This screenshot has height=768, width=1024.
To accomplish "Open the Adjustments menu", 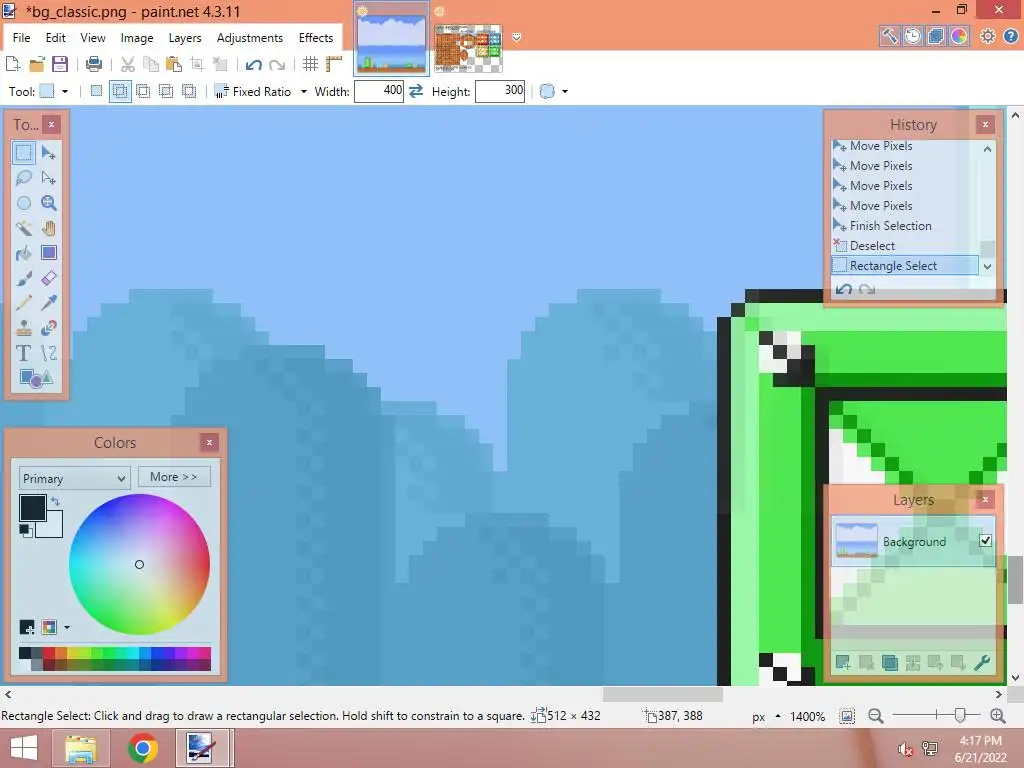I will tap(249, 38).
